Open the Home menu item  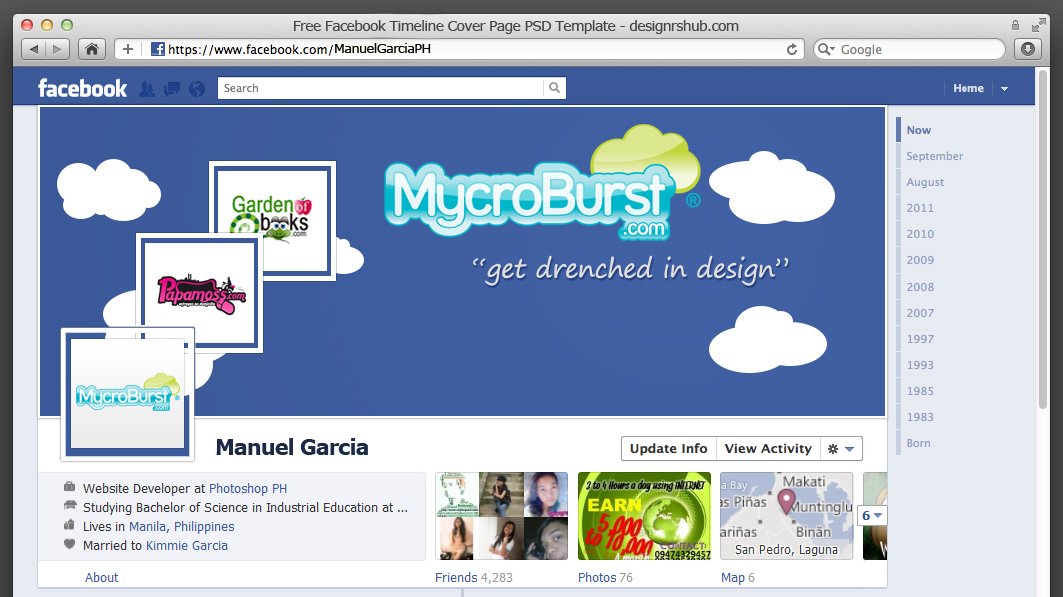click(968, 88)
